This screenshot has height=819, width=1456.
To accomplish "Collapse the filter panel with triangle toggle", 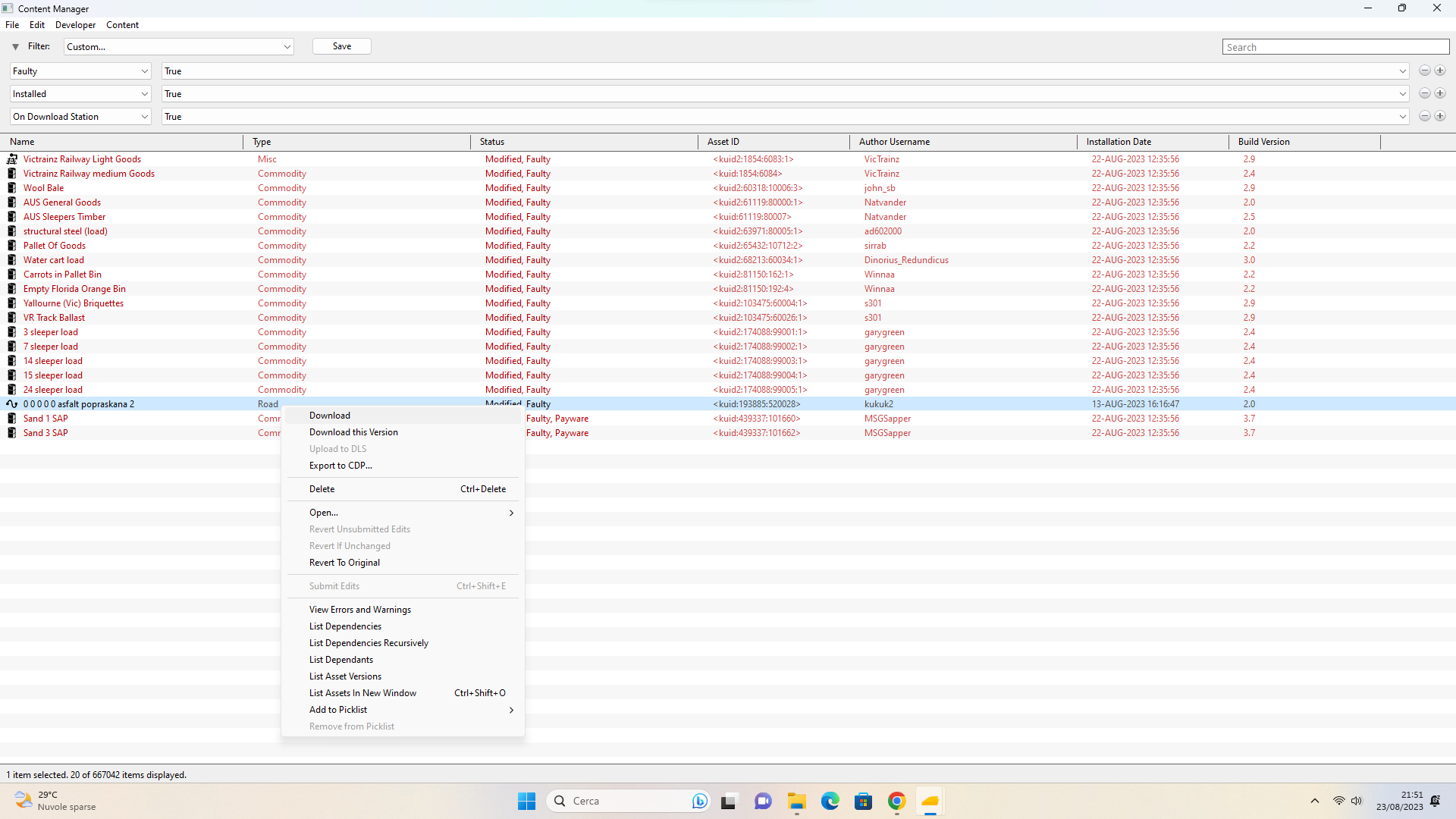I will (15, 47).
